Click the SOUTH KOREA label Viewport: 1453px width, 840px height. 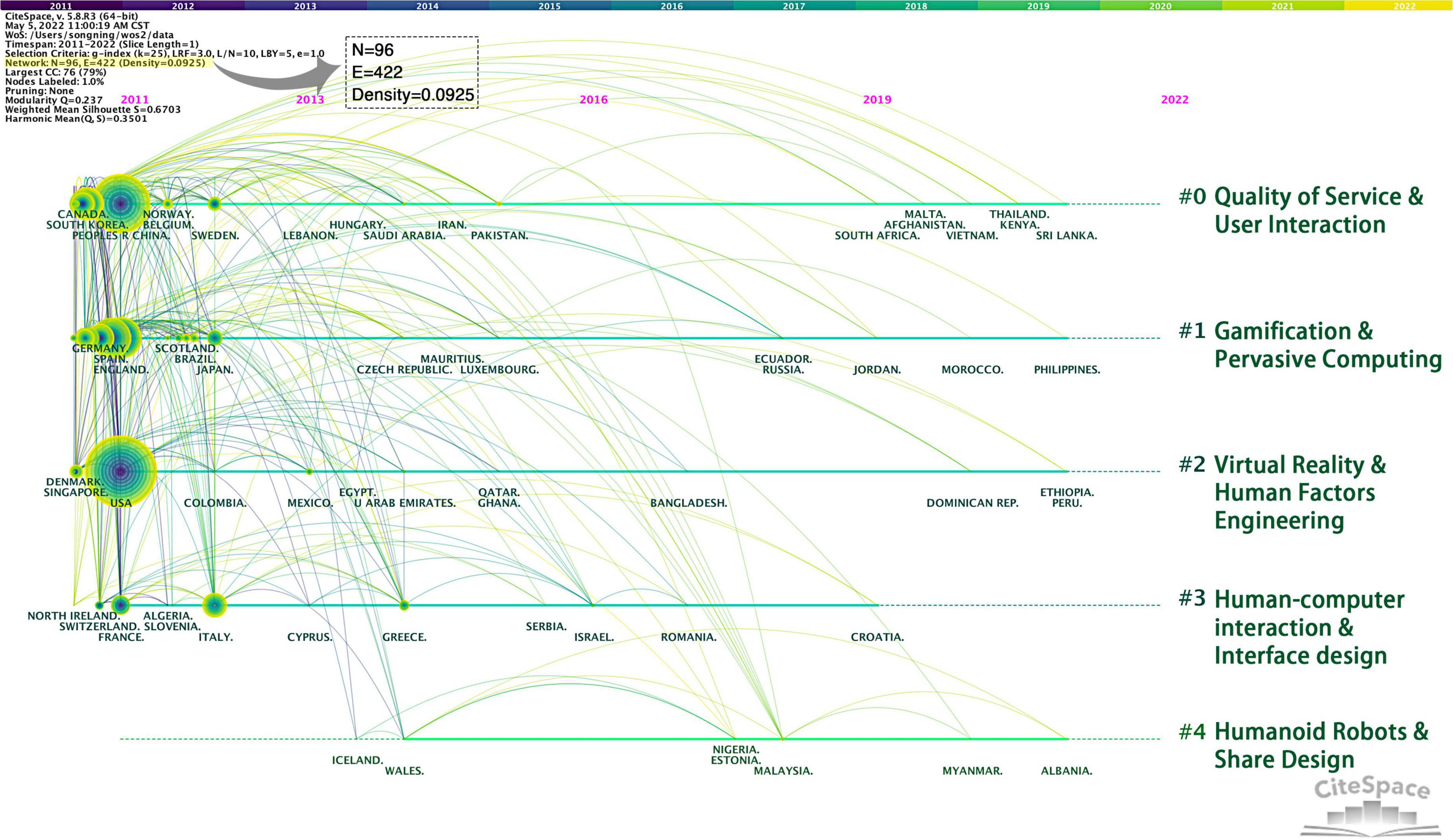(87, 225)
